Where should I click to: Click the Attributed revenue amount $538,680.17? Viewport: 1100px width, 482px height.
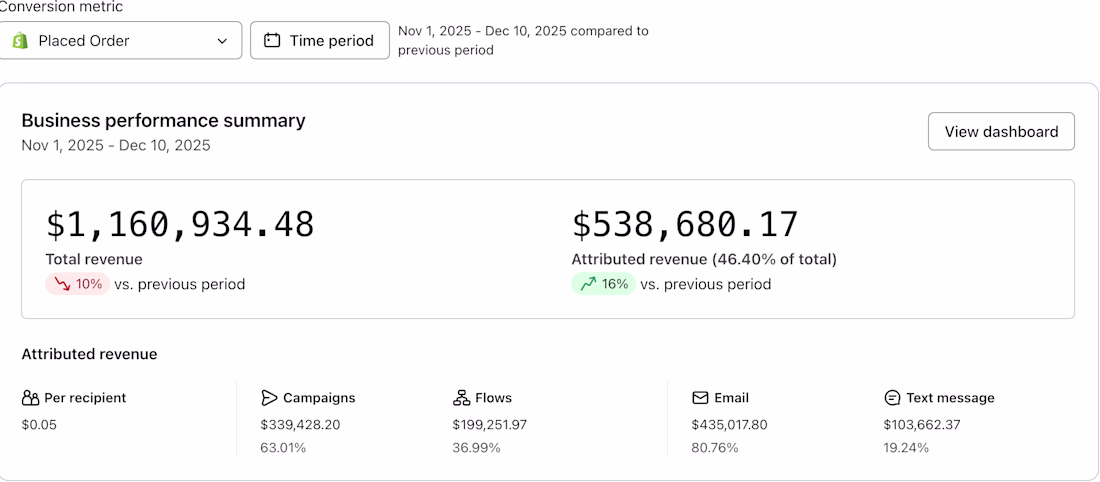tap(685, 224)
